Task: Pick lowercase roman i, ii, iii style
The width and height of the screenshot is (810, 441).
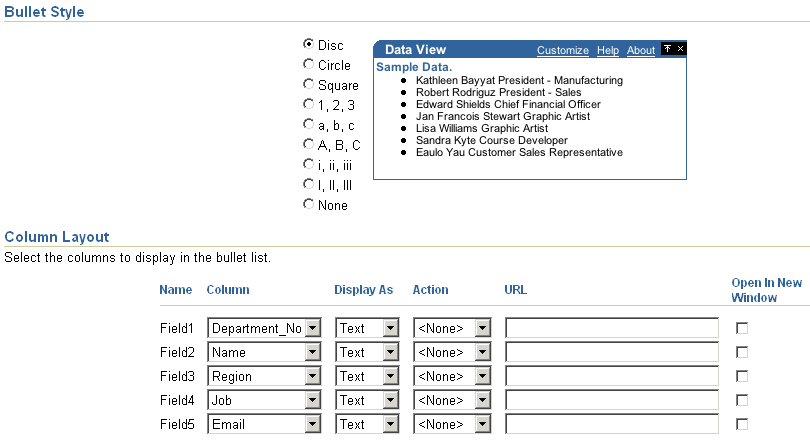Action: 308,164
